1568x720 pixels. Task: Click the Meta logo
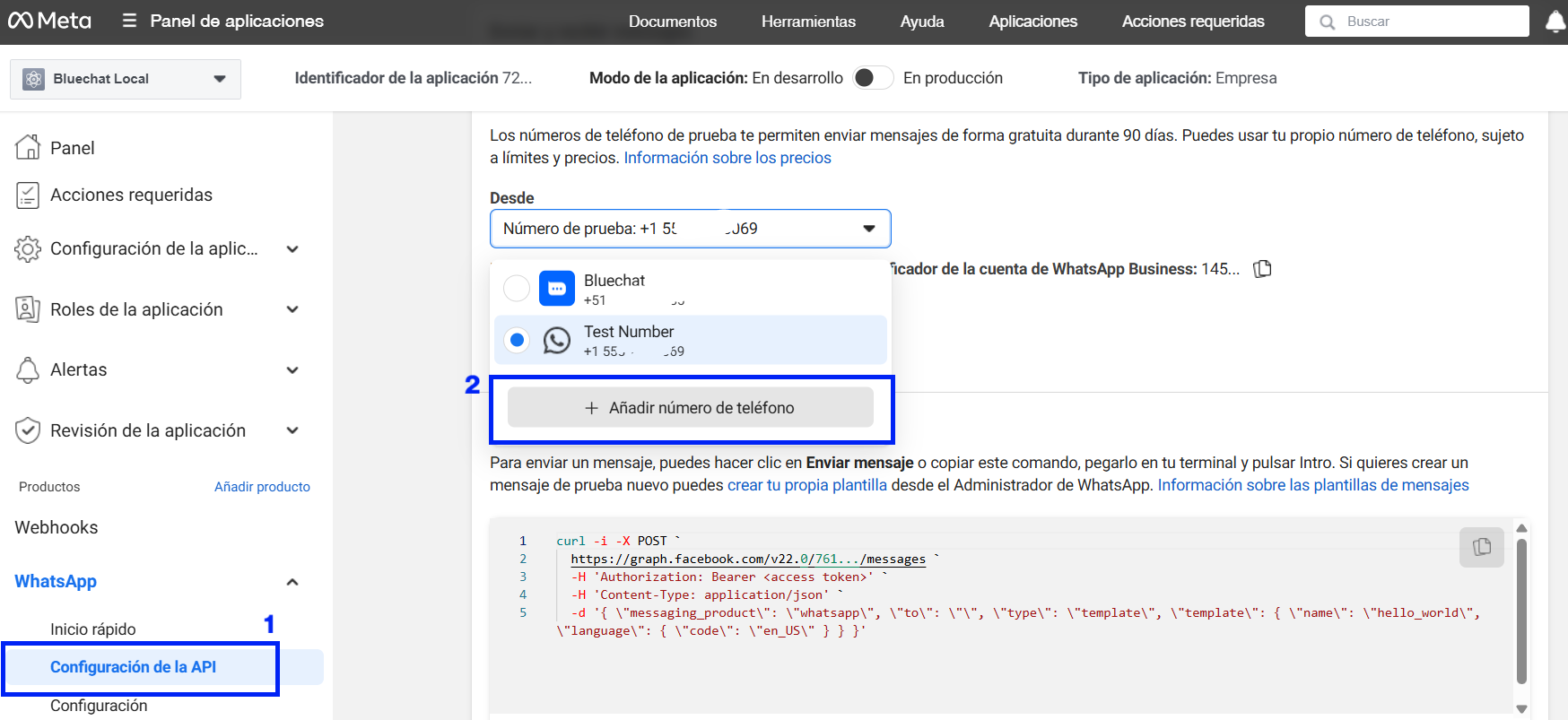click(x=49, y=21)
